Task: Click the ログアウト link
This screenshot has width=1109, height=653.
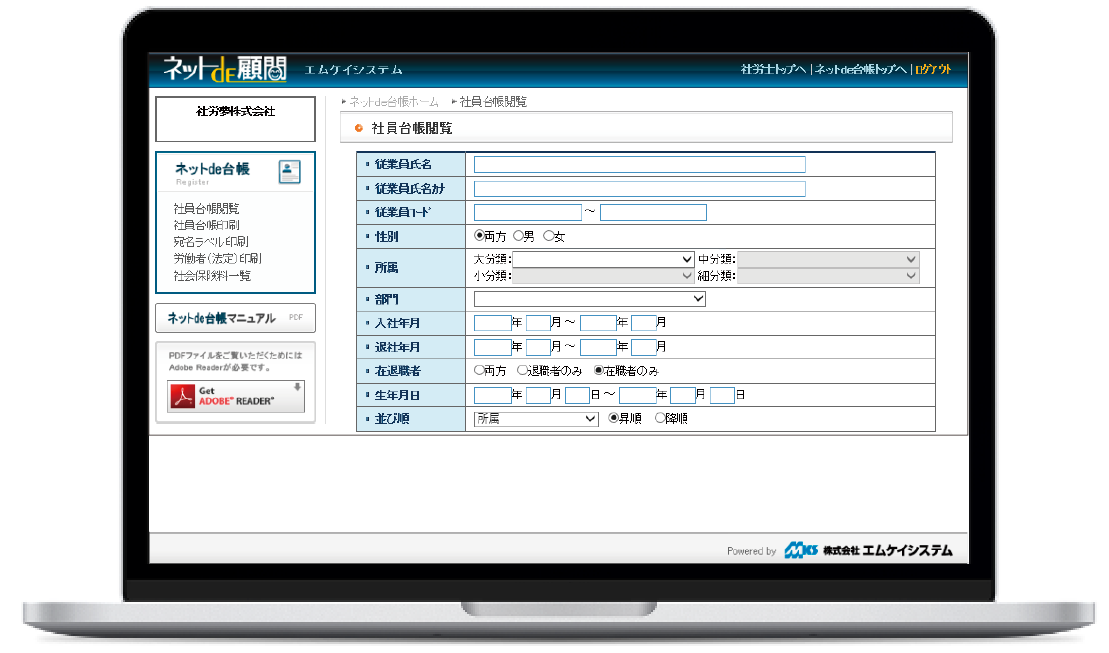Action: pyautogui.click(x=933, y=69)
